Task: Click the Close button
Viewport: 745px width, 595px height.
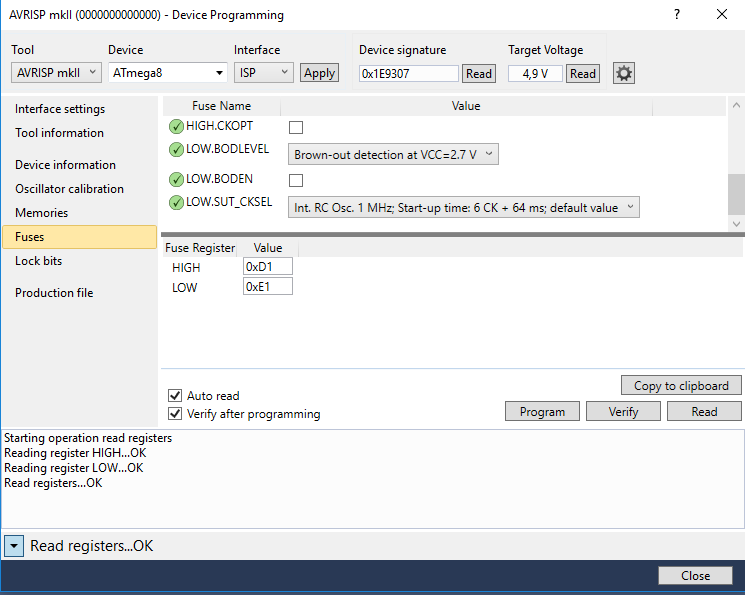Action: tap(695, 576)
